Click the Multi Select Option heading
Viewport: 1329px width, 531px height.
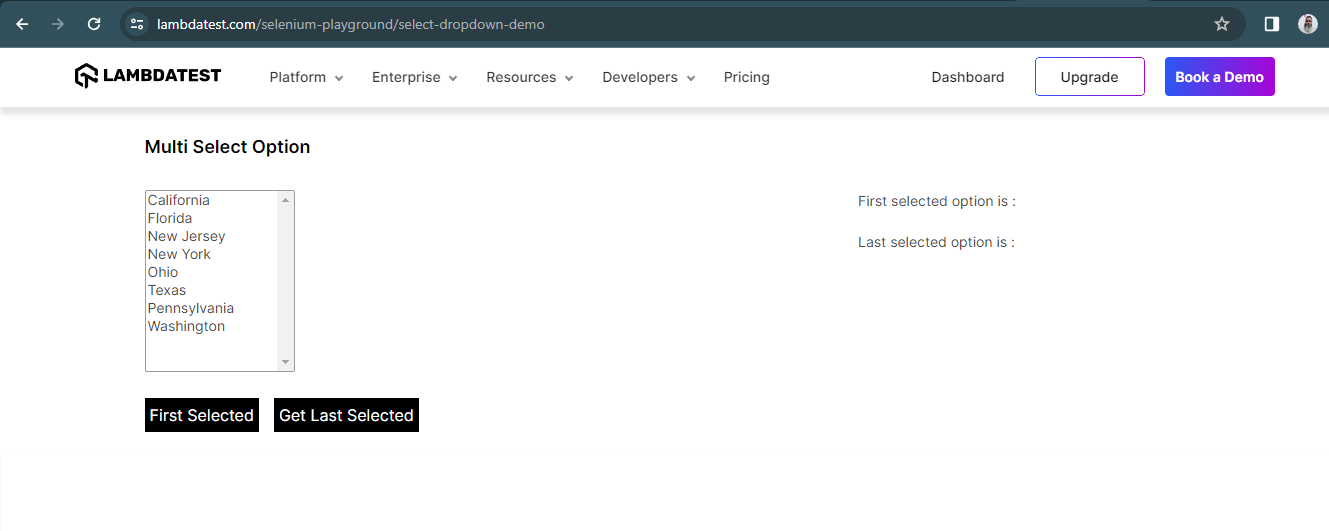click(228, 147)
